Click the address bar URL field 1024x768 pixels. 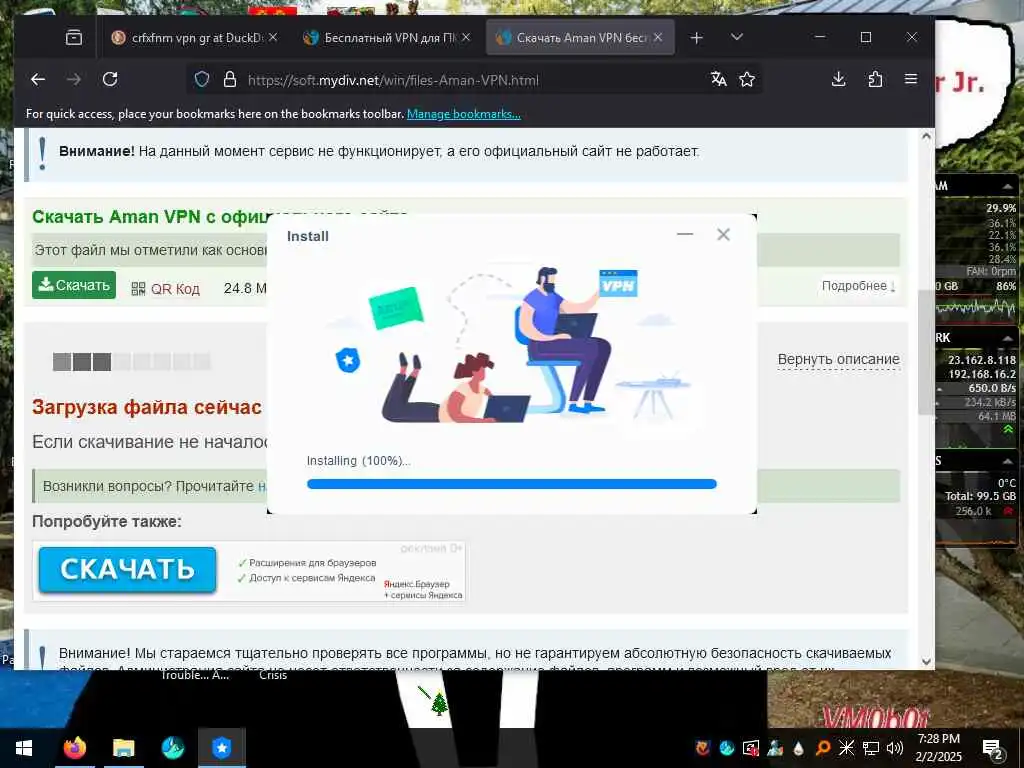pyautogui.click(x=473, y=80)
